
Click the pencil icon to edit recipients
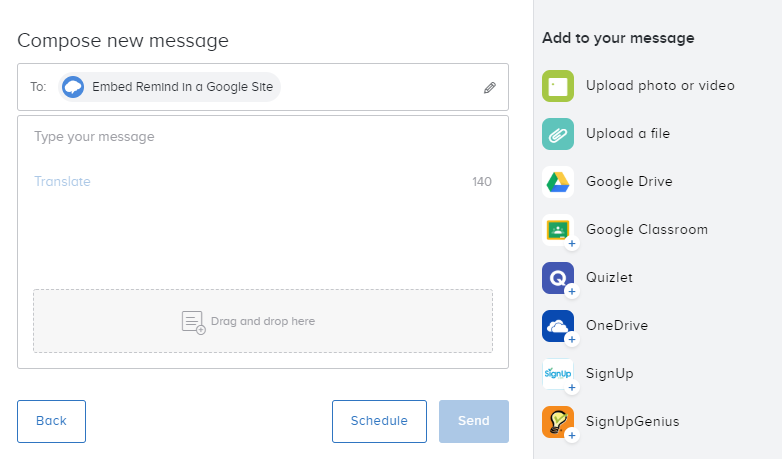490,88
